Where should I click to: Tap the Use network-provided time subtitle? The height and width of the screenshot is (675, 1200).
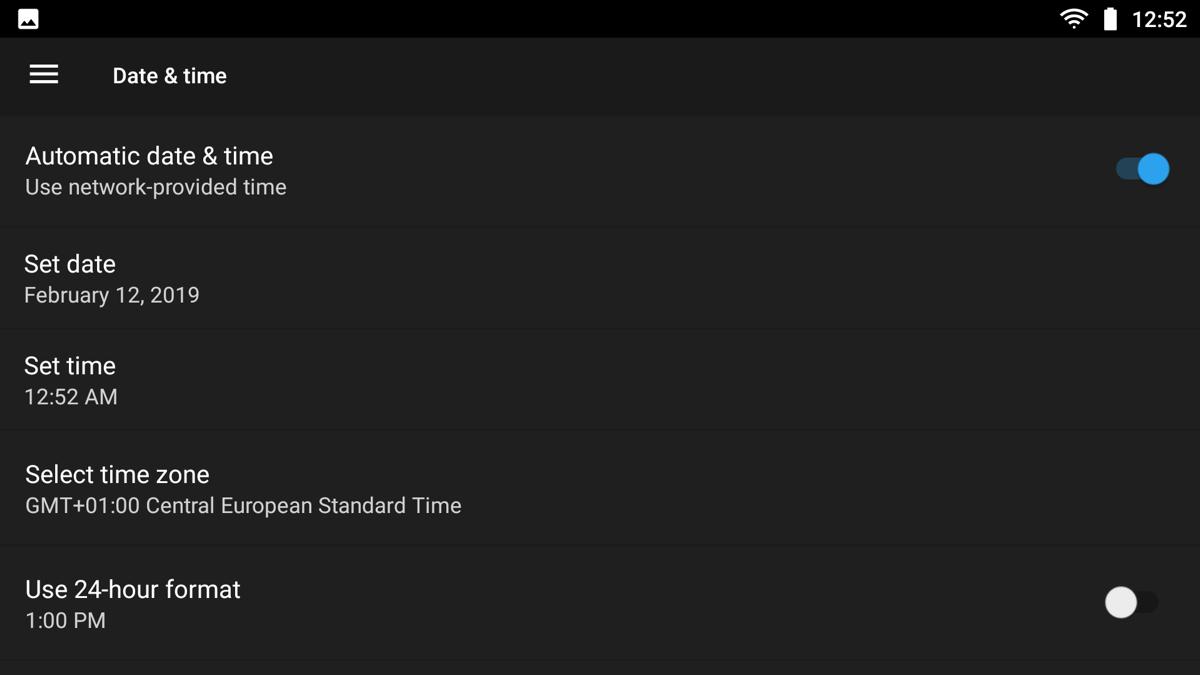point(156,187)
